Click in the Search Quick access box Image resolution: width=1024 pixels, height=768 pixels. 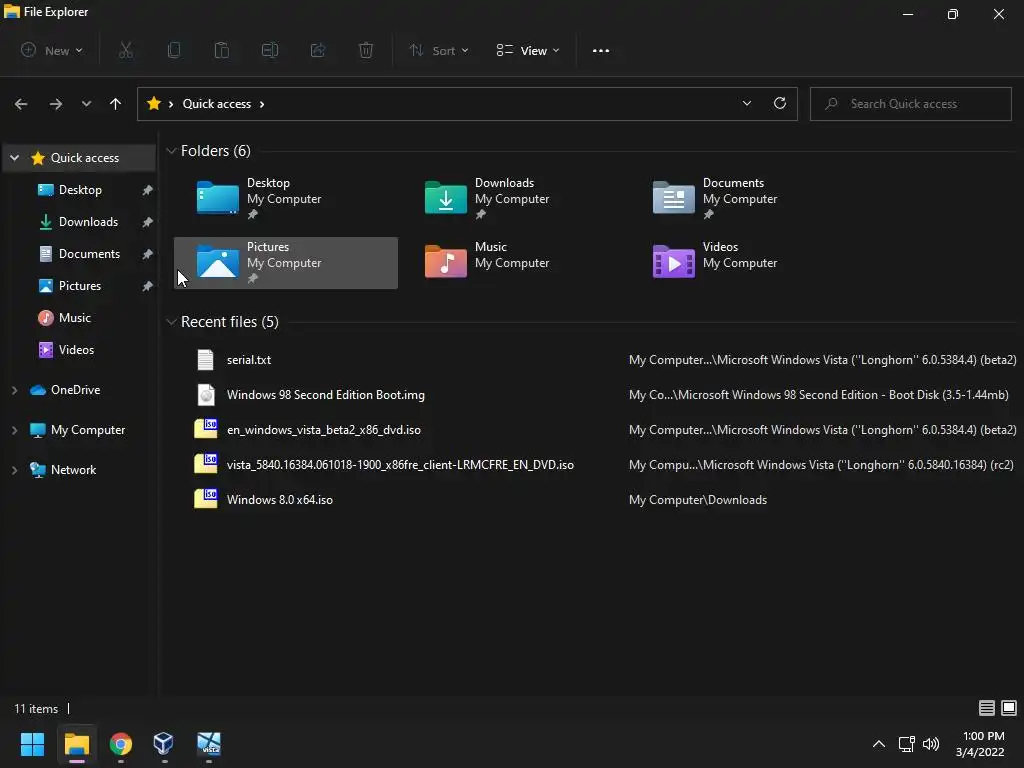[911, 103]
